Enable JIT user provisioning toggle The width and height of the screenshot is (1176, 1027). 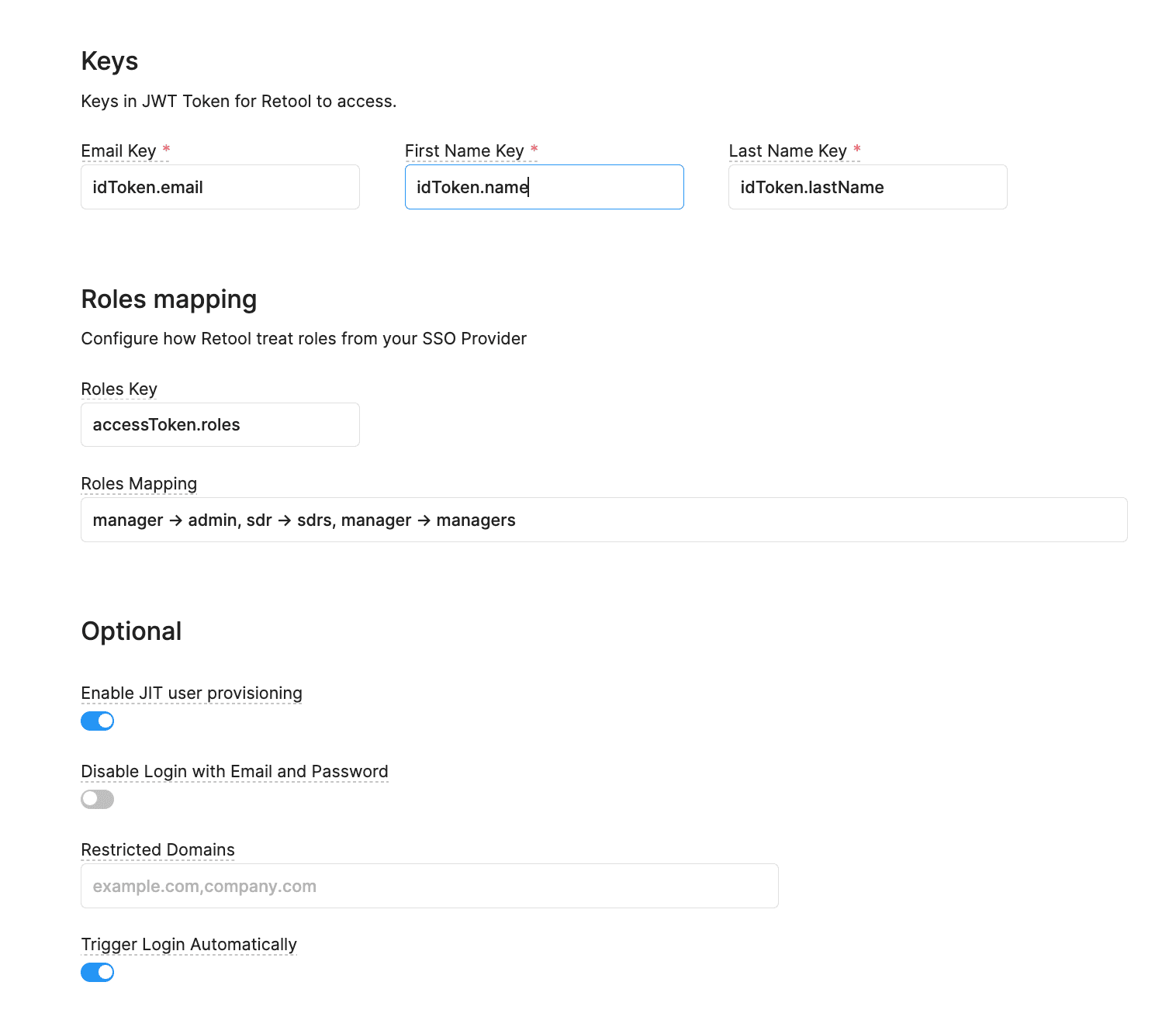(x=97, y=721)
